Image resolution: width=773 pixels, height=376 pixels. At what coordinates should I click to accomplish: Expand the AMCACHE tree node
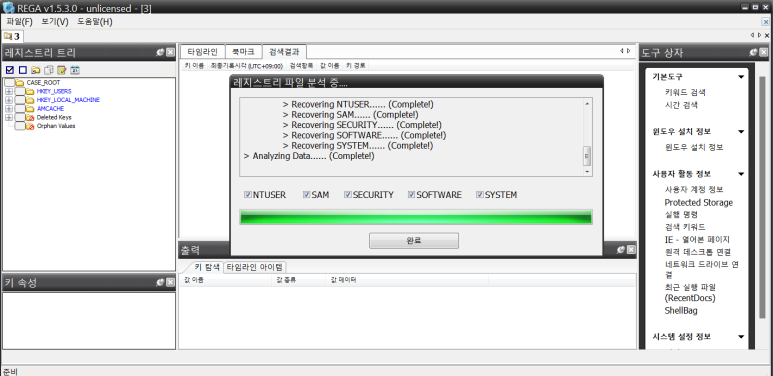(x=9, y=109)
